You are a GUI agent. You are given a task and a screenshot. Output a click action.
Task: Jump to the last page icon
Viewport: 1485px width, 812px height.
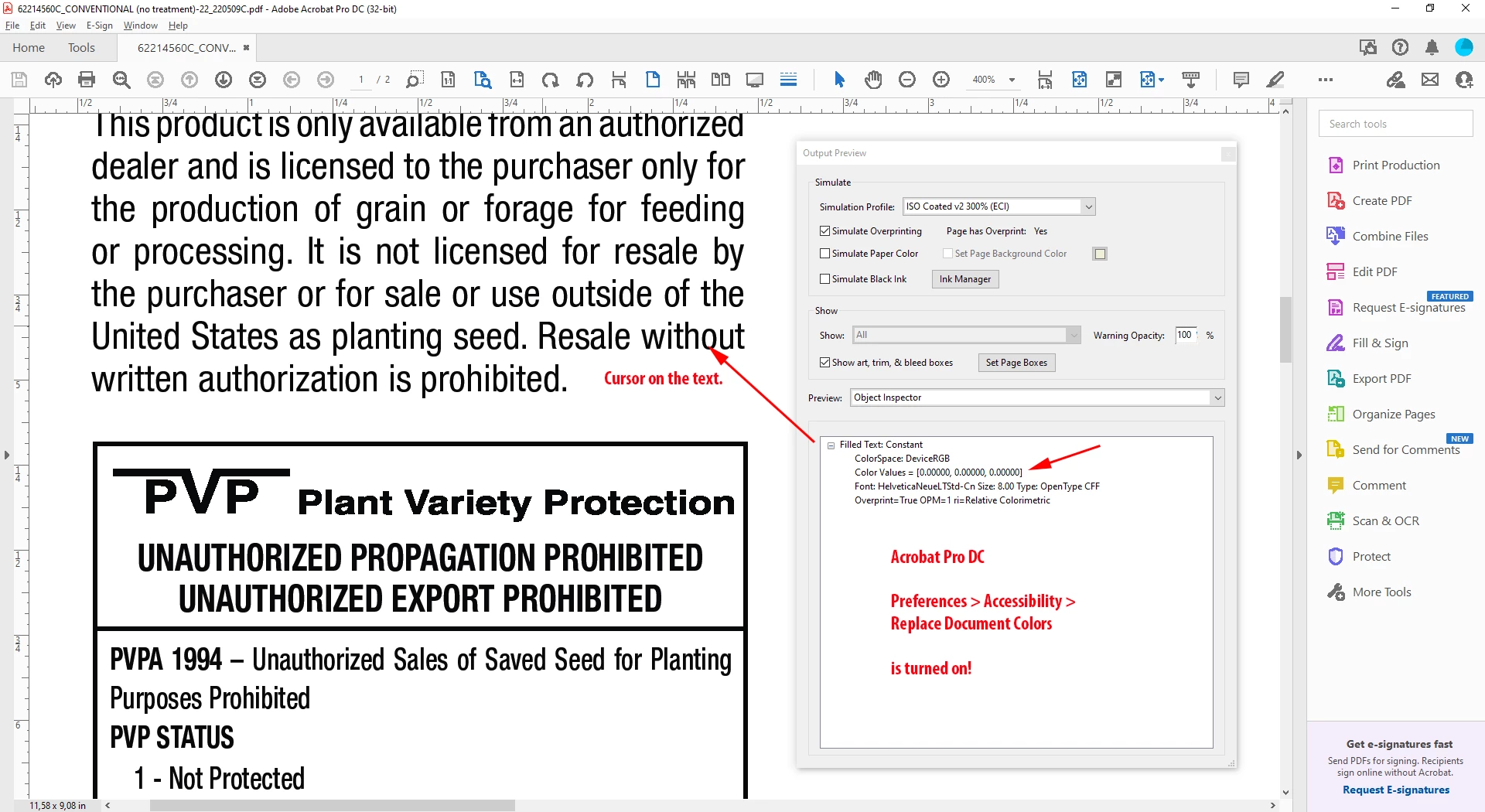point(258,80)
